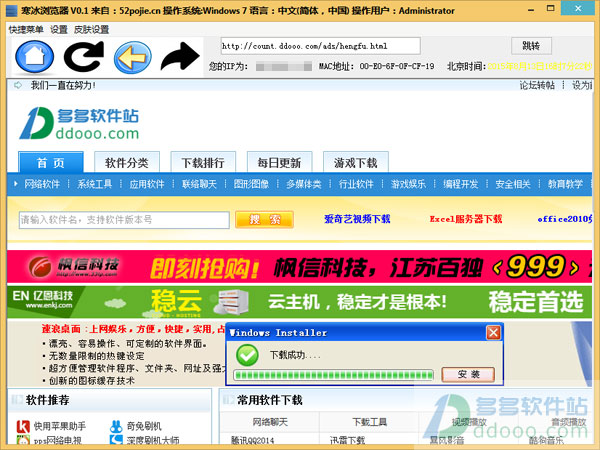The height and width of the screenshot is (450, 600).
Task: Click the green checkmark icon in installer
Action: coord(247,355)
